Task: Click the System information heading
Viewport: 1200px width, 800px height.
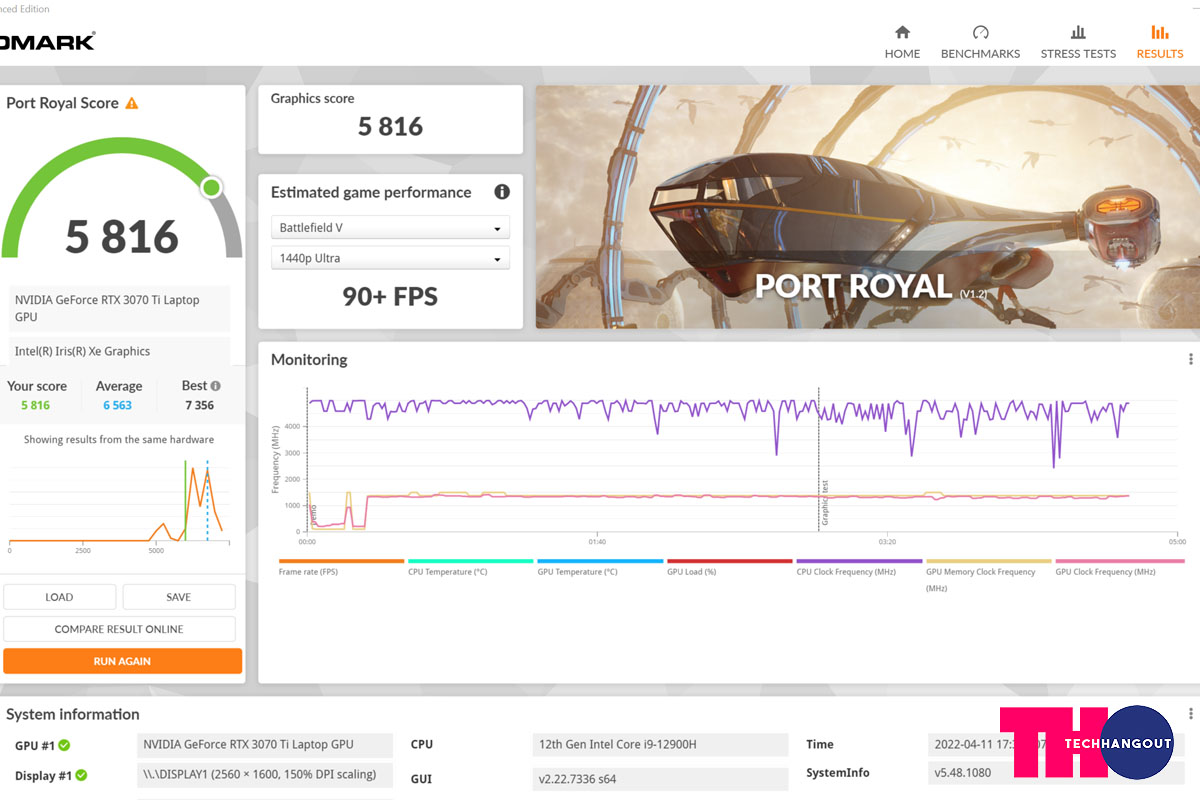Action: click(73, 714)
